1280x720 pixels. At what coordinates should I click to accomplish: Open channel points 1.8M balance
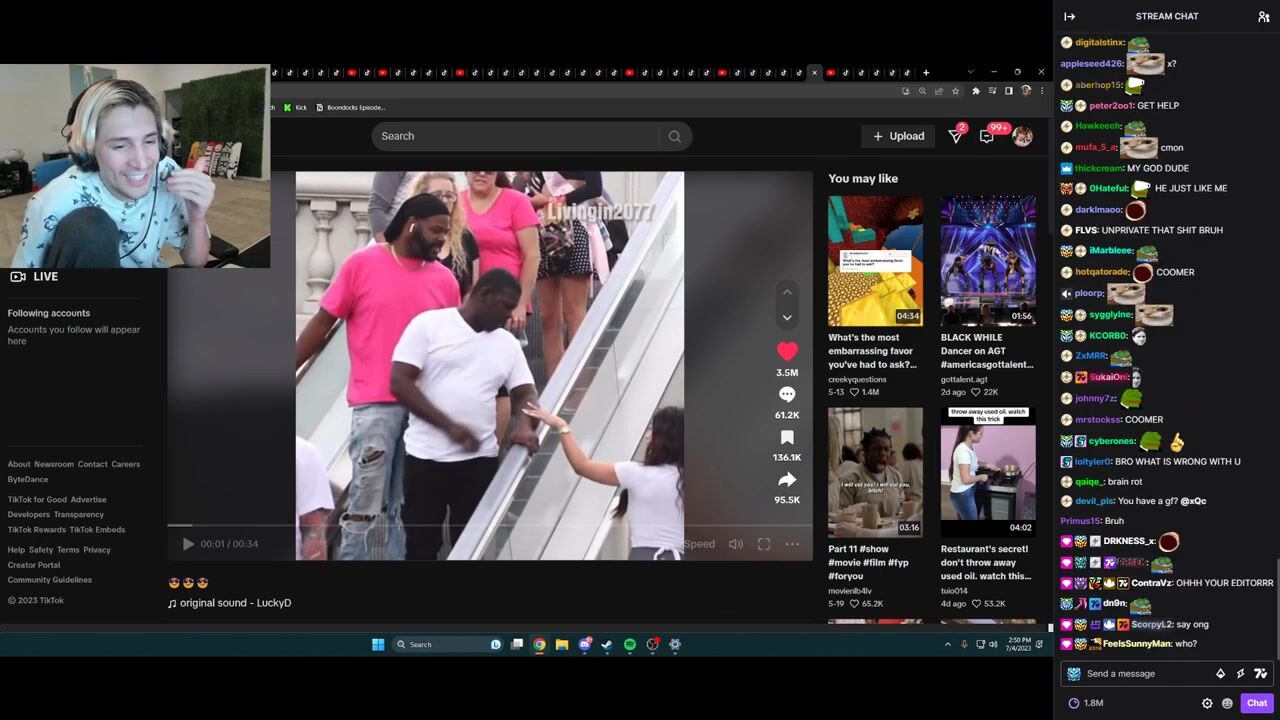[x=1086, y=703]
